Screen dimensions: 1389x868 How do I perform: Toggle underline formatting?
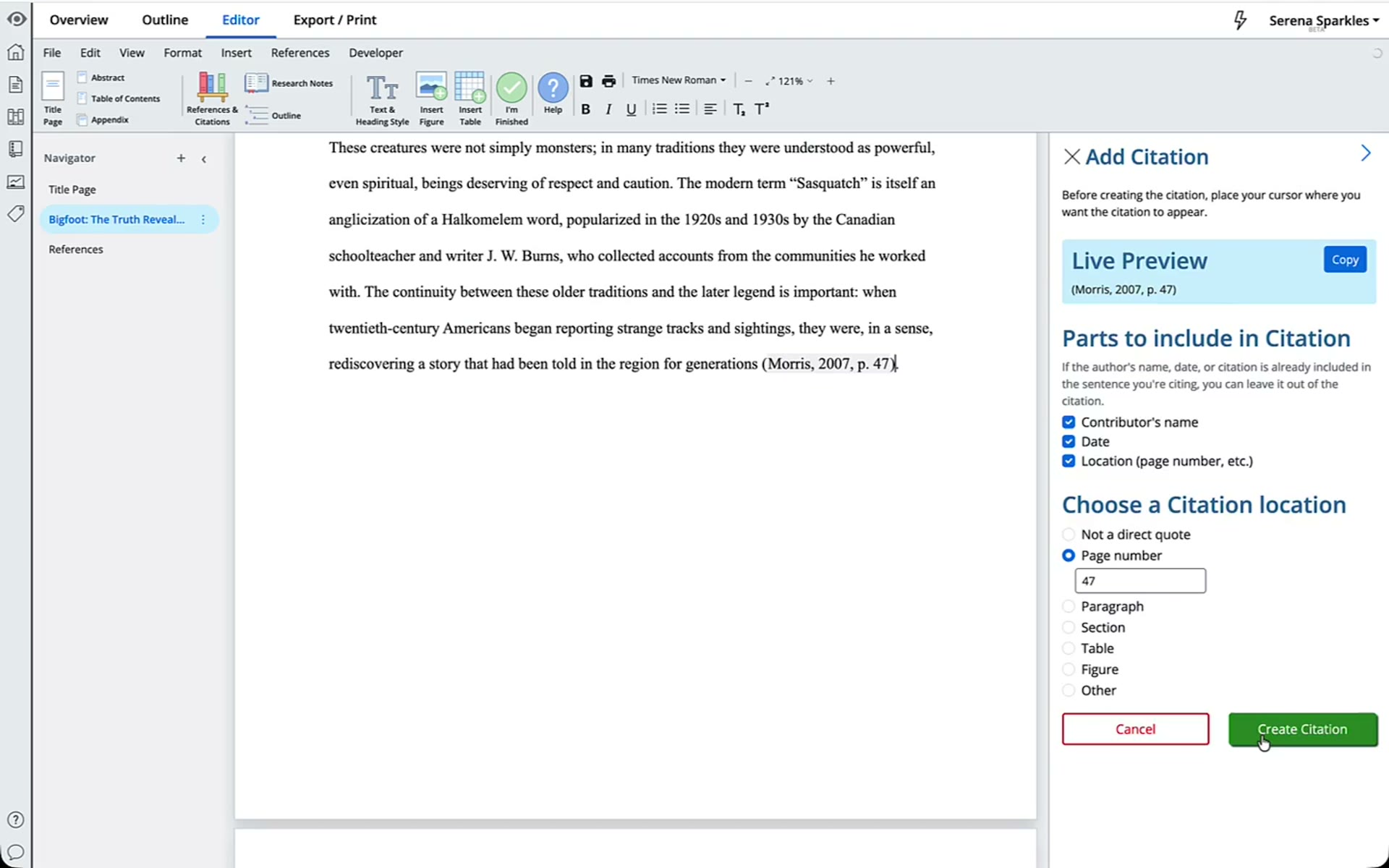click(x=631, y=109)
